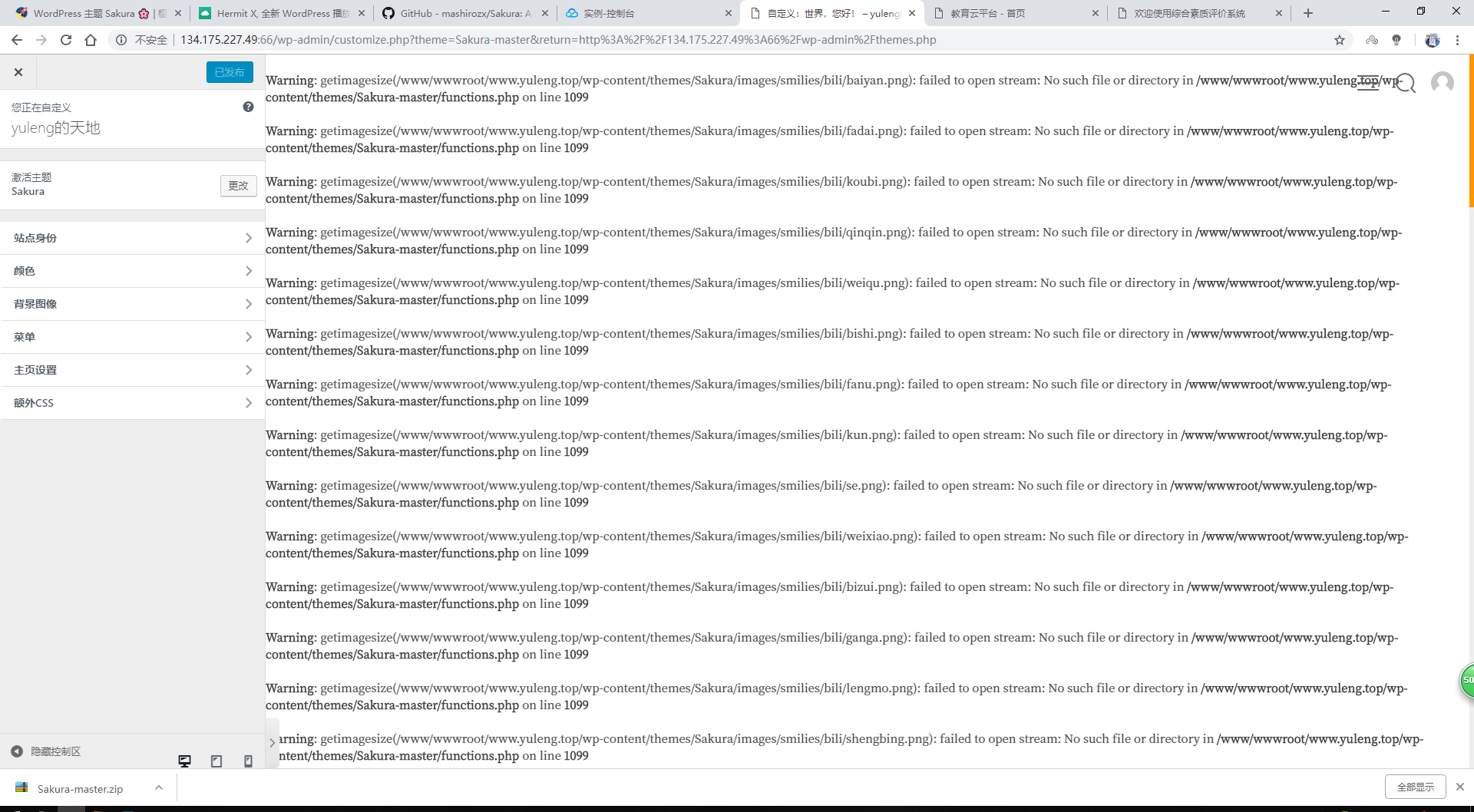The image size is (1474, 812).
Task: Click the user avatar icon in preview
Action: pyautogui.click(x=1443, y=82)
